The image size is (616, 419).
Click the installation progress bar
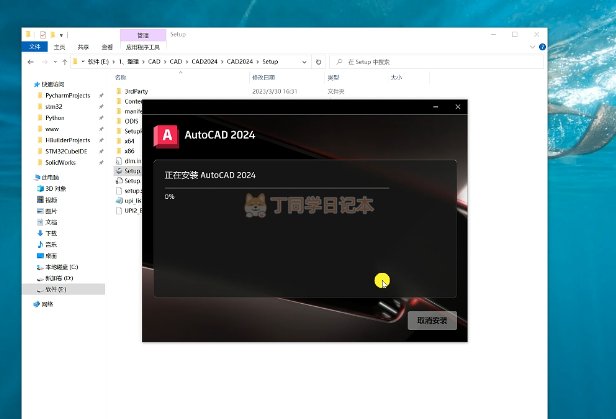click(277, 188)
